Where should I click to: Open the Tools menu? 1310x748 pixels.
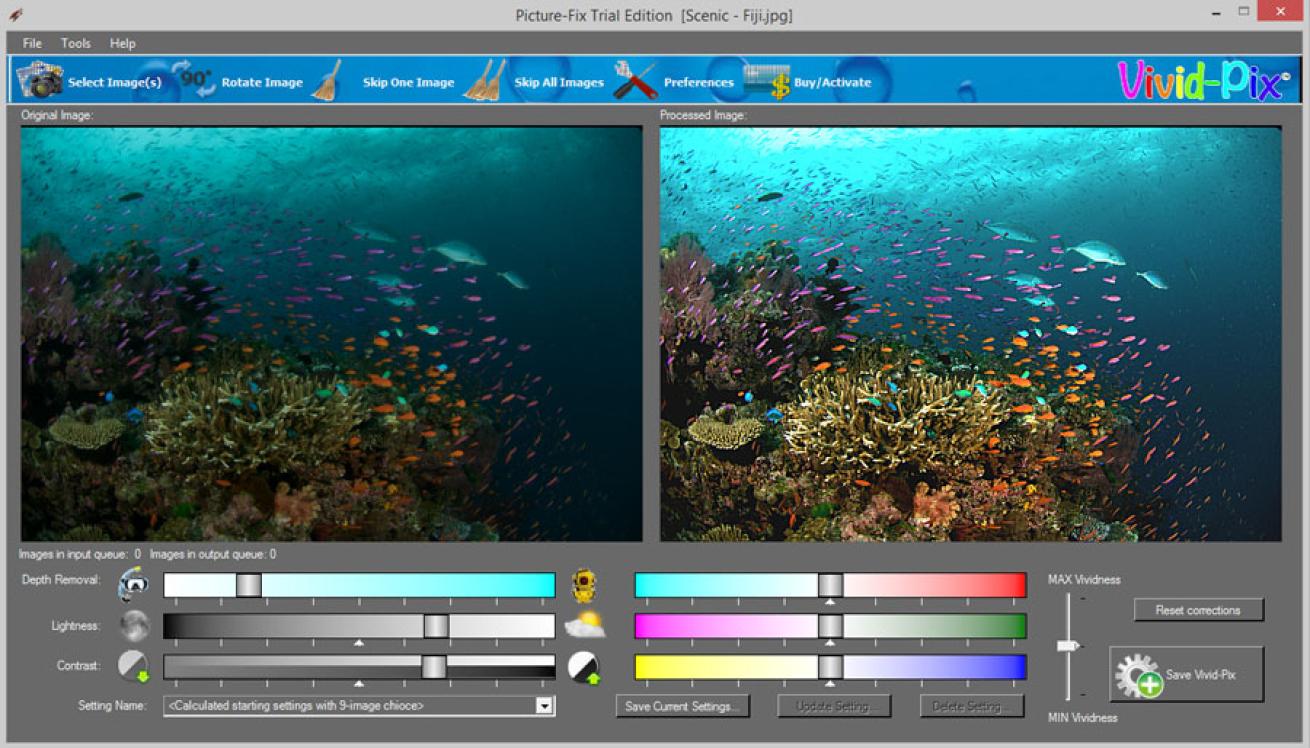coord(76,43)
